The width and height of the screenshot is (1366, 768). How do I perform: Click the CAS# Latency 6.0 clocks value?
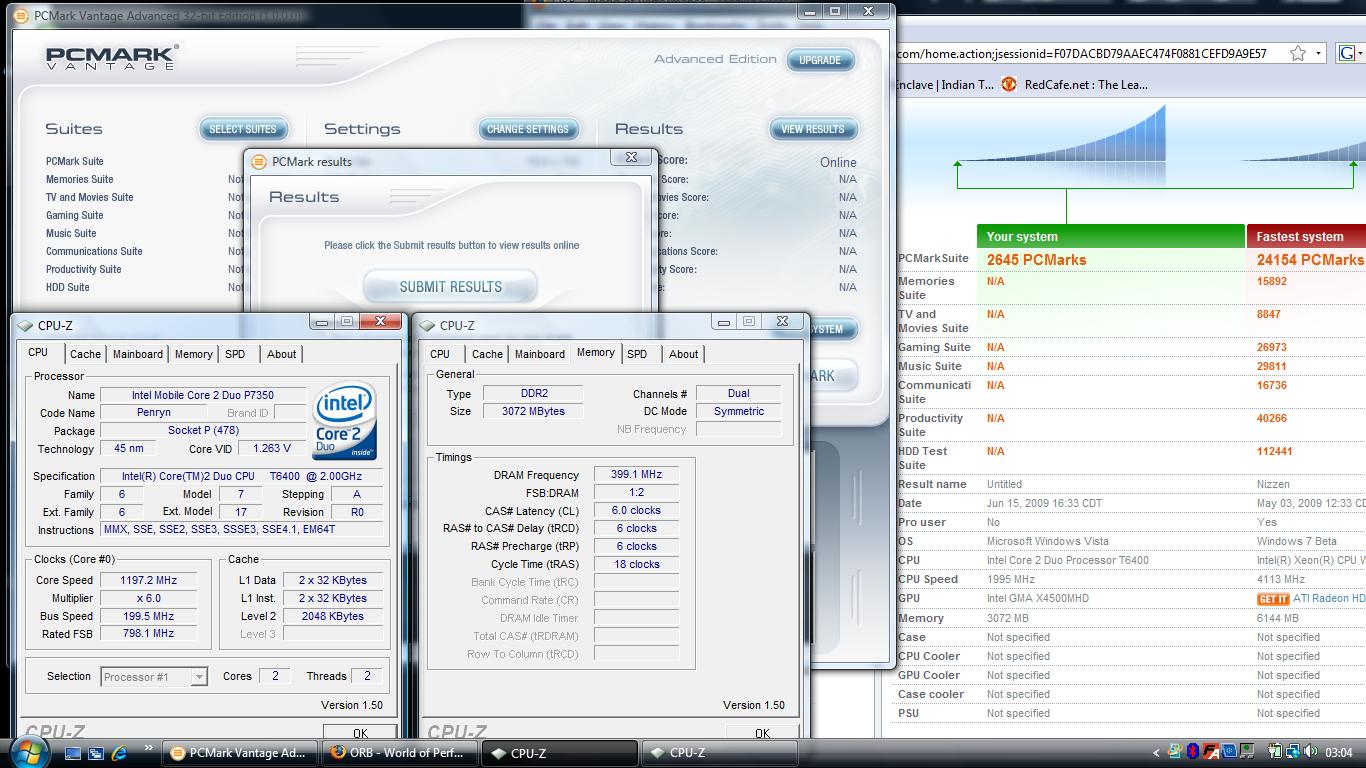point(636,510)
